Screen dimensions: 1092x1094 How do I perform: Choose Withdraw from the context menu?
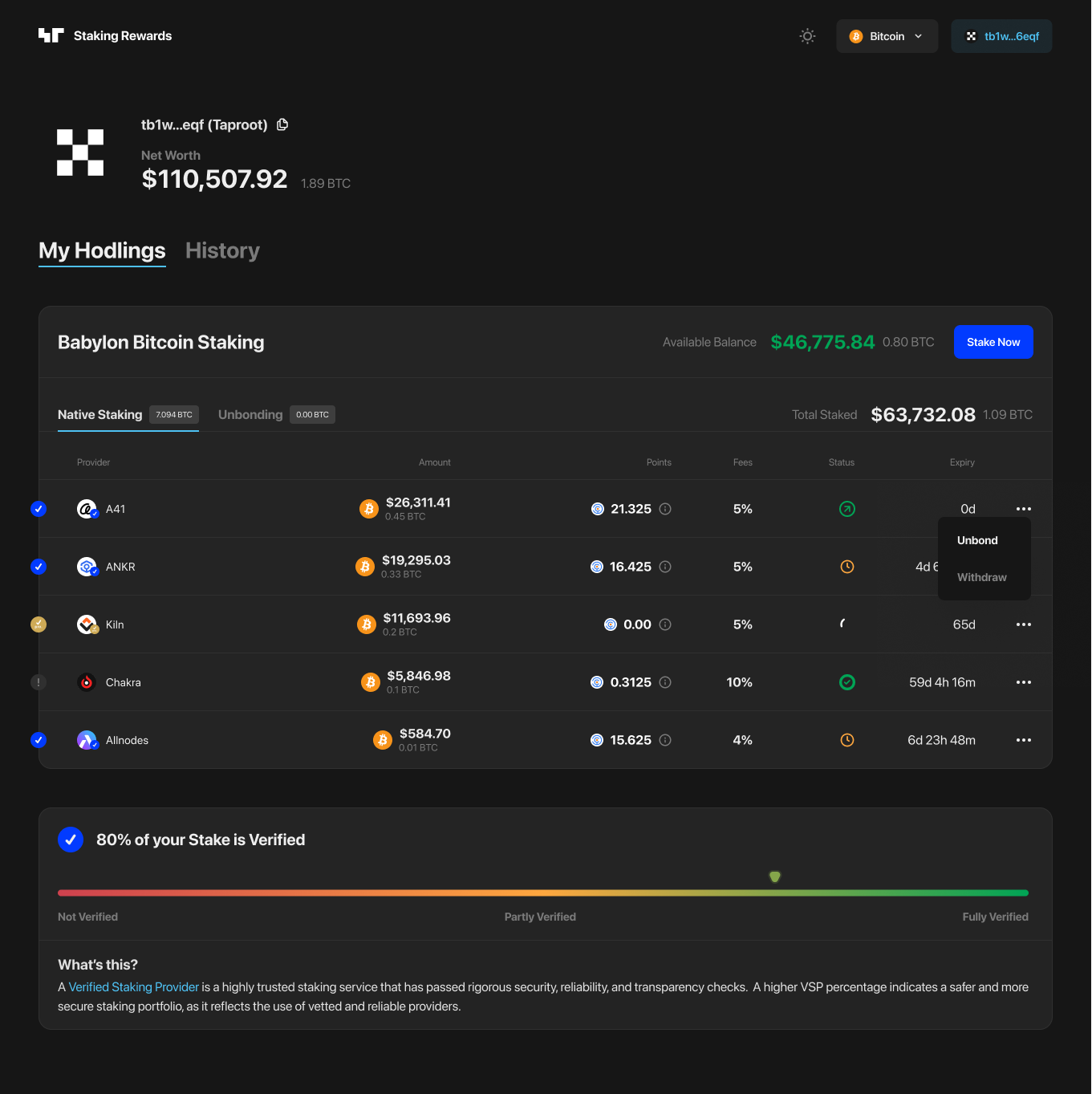pyautogui.click(x=982, y=577)
